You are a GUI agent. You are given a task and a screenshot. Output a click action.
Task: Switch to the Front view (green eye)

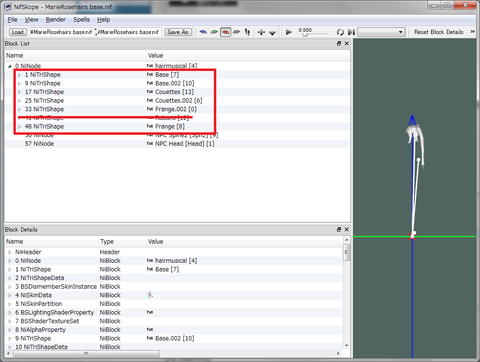(x=214, y=32)
